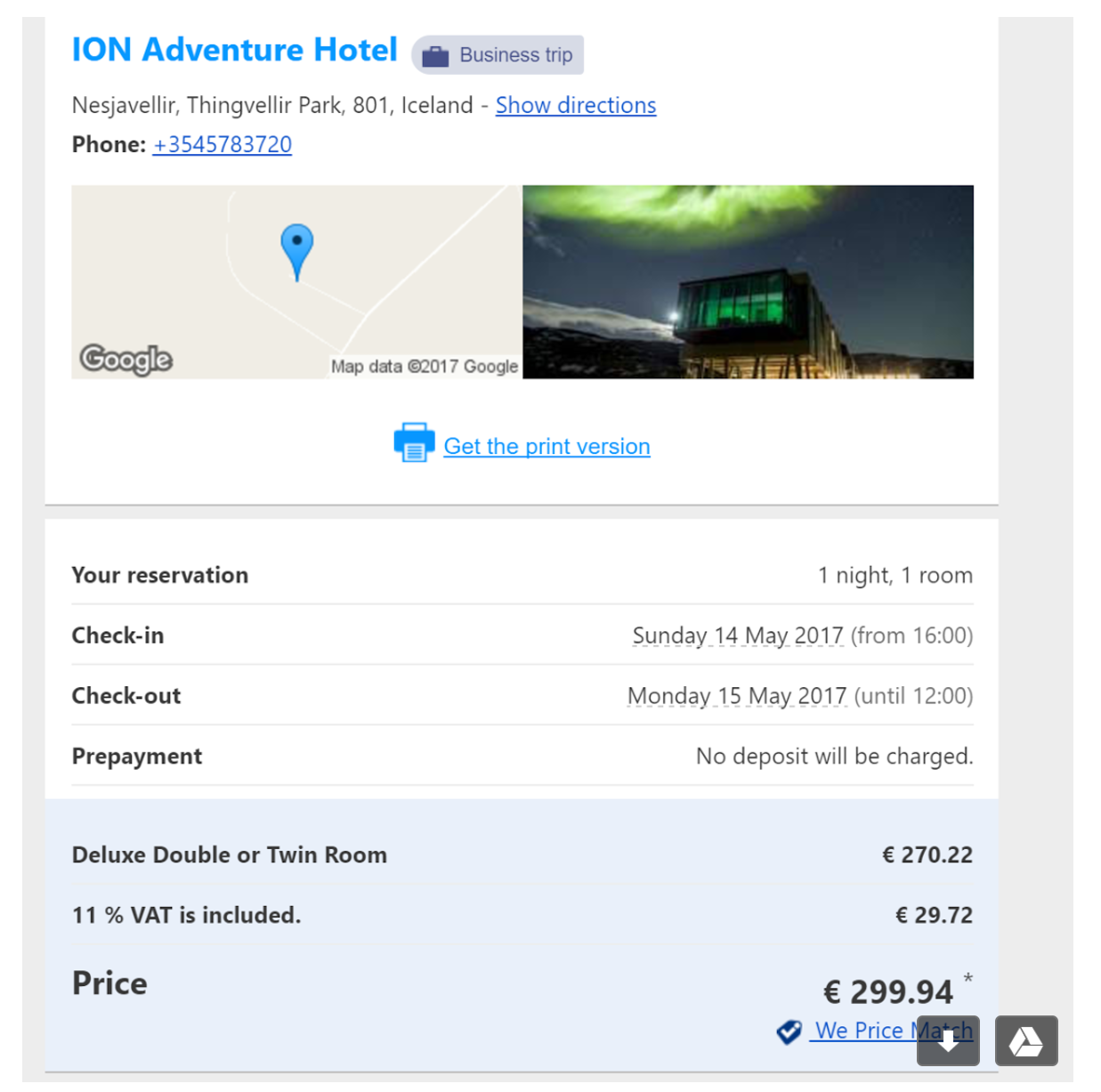Click the total price € 299.94
The width and height of the screenshot is (1101, 1092).
pyautogui.click(x=887, y=991)
